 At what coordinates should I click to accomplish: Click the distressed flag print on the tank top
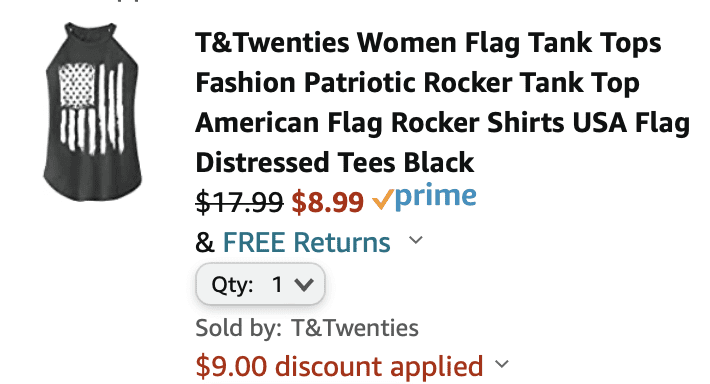coord(91,109)
